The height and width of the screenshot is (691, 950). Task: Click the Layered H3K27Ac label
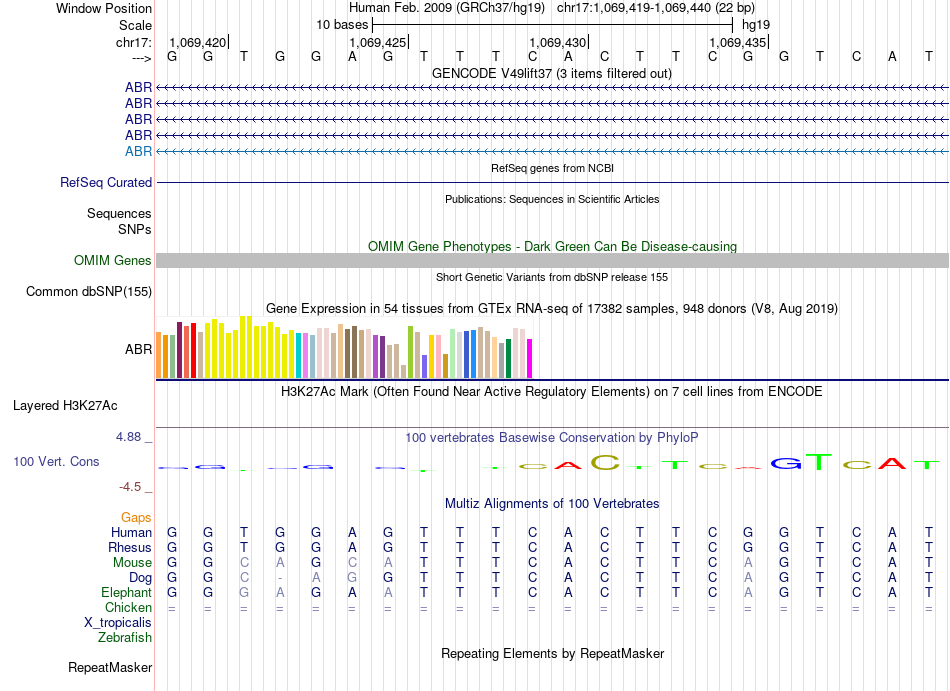[65, 406]
